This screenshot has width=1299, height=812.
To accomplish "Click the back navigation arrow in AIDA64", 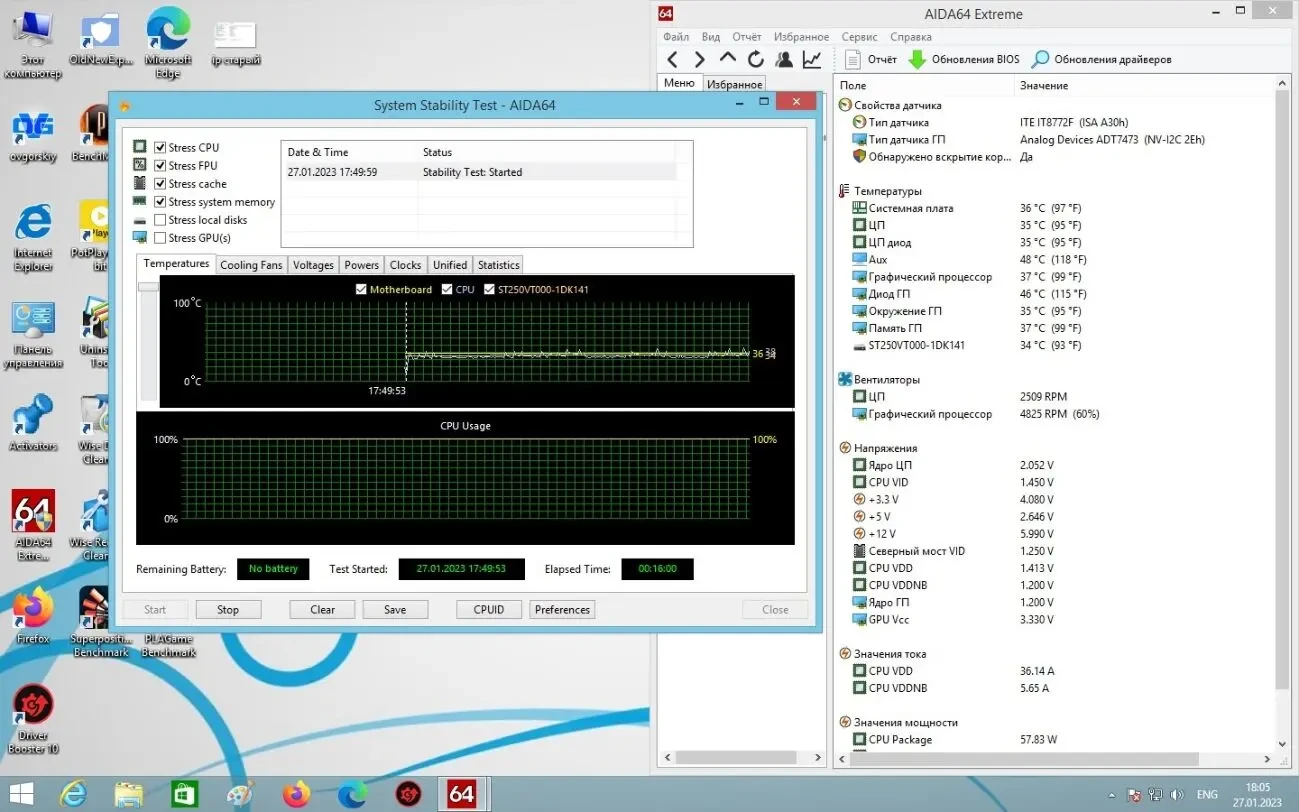I will point(671,58).
